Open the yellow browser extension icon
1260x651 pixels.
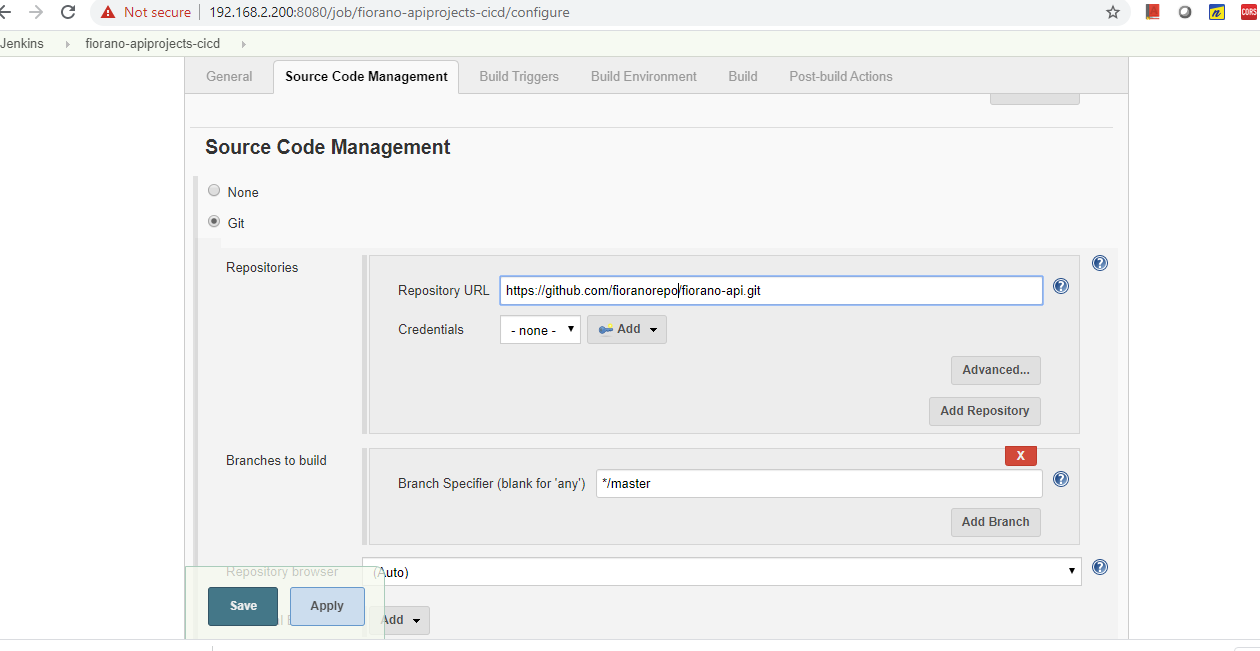point(1217,12)
